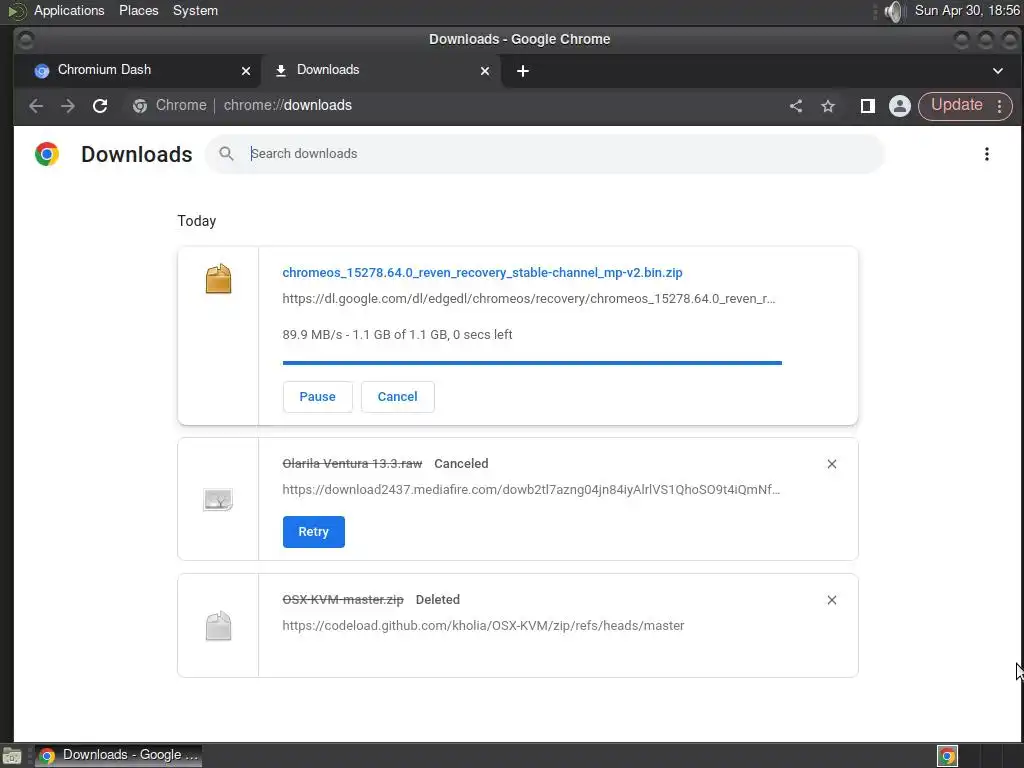The height and width of the screenshot is (768, 1024).
Task: Open Chrome's three-dot menu beside Update
Action: pyautogui.click(x=999, y=106)
